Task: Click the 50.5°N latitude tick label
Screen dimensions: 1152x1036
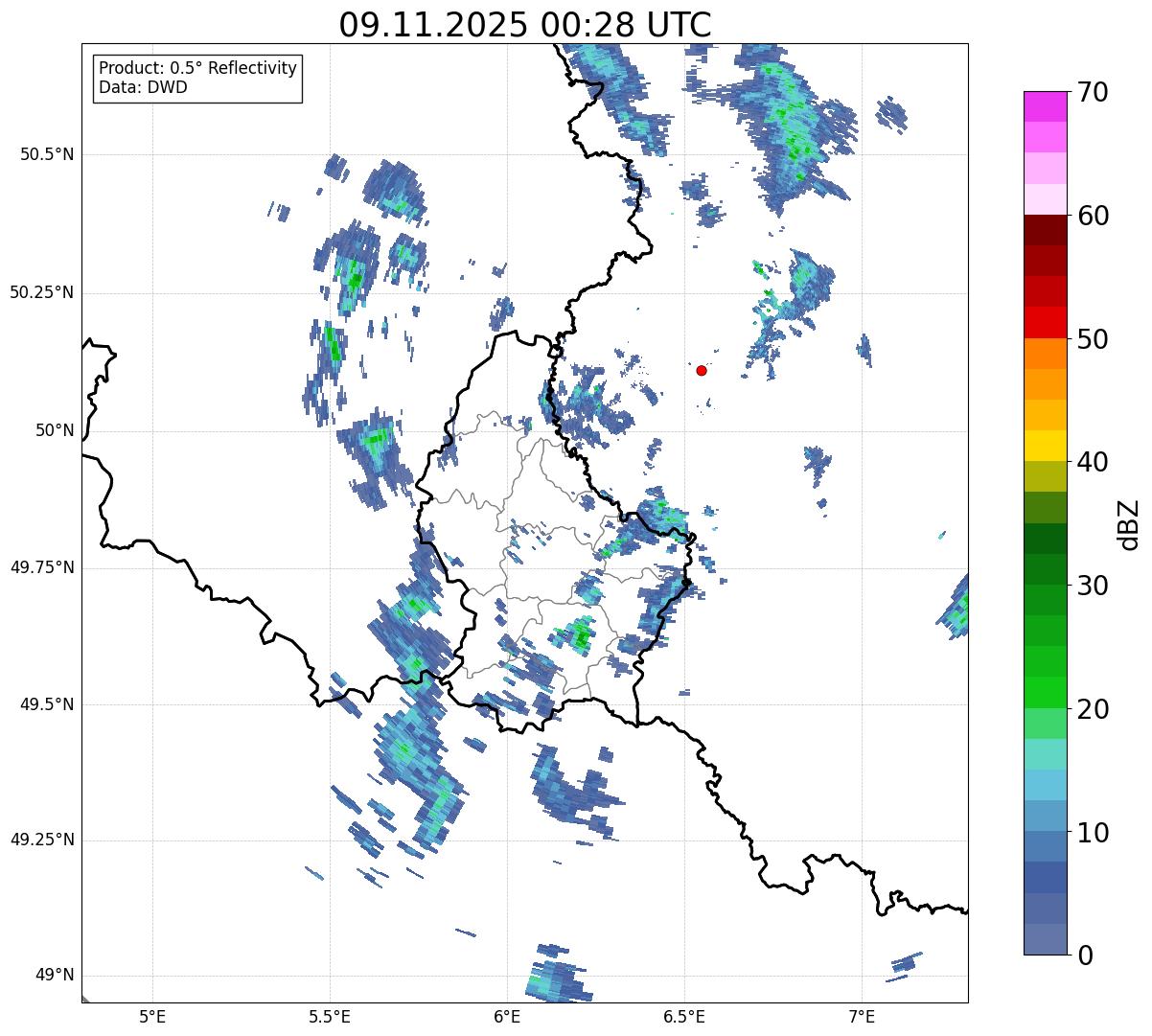Action: [47, 154]
